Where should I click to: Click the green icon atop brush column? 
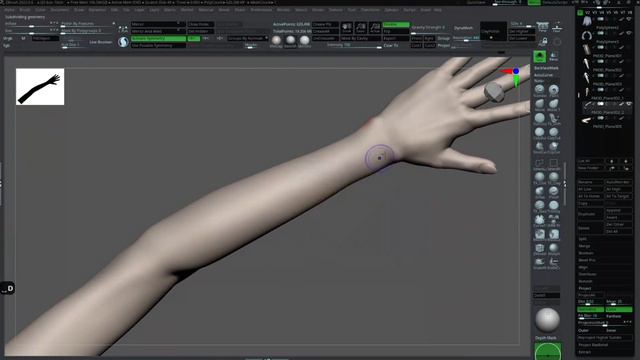coord(540,56)
